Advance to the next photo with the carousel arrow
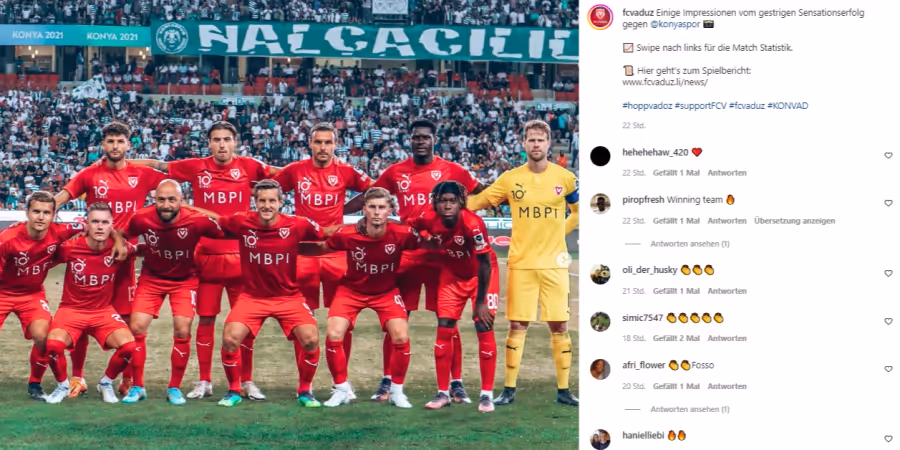 coord(564,260)
